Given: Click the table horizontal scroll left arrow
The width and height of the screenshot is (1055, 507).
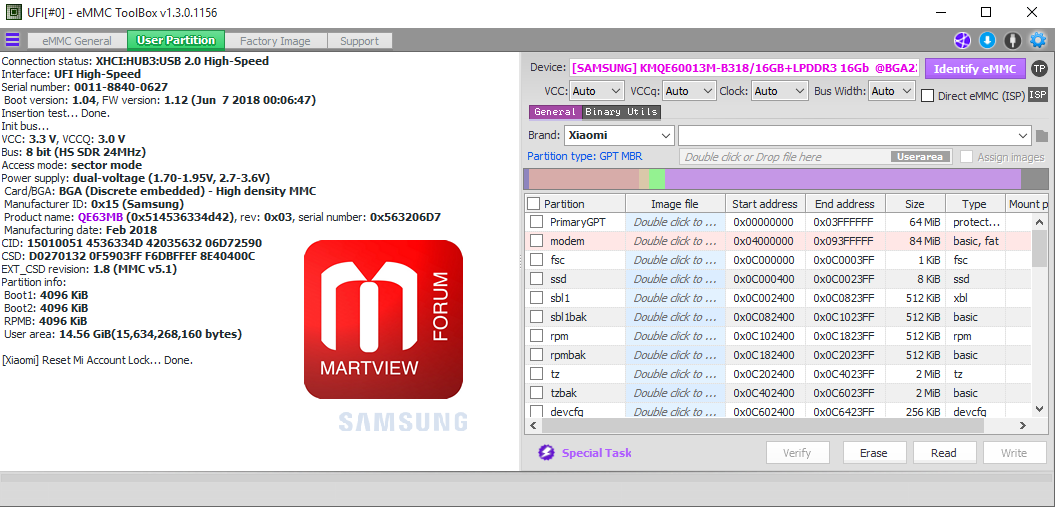Looking at the screenshot, I should (x=533, y=426).
